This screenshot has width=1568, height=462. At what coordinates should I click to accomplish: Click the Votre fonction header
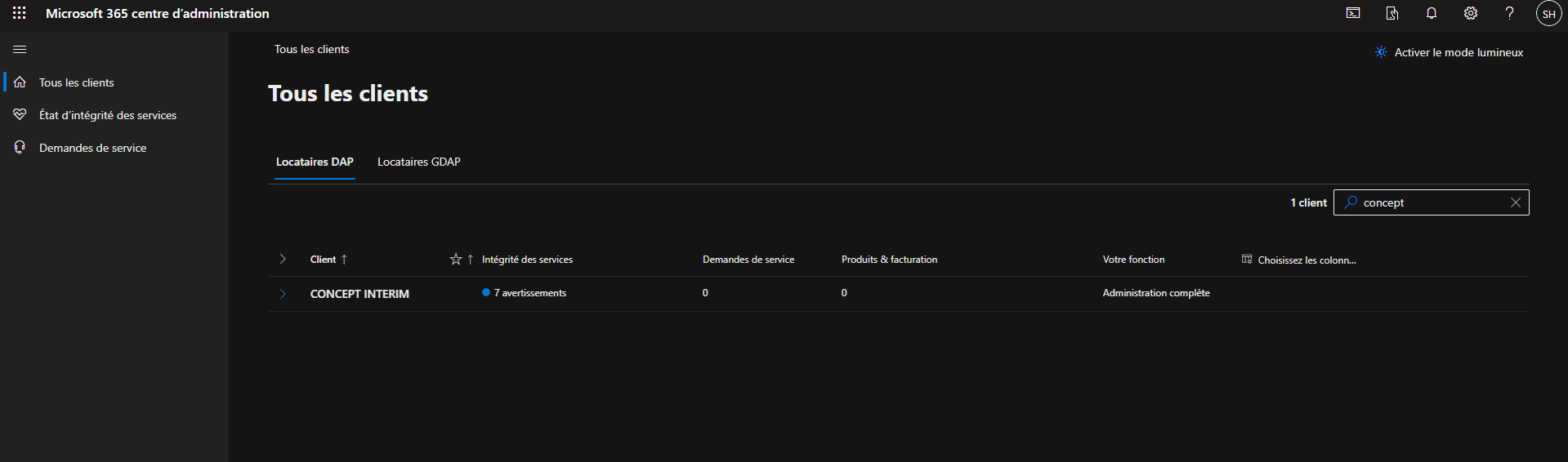pos(1133,260)
